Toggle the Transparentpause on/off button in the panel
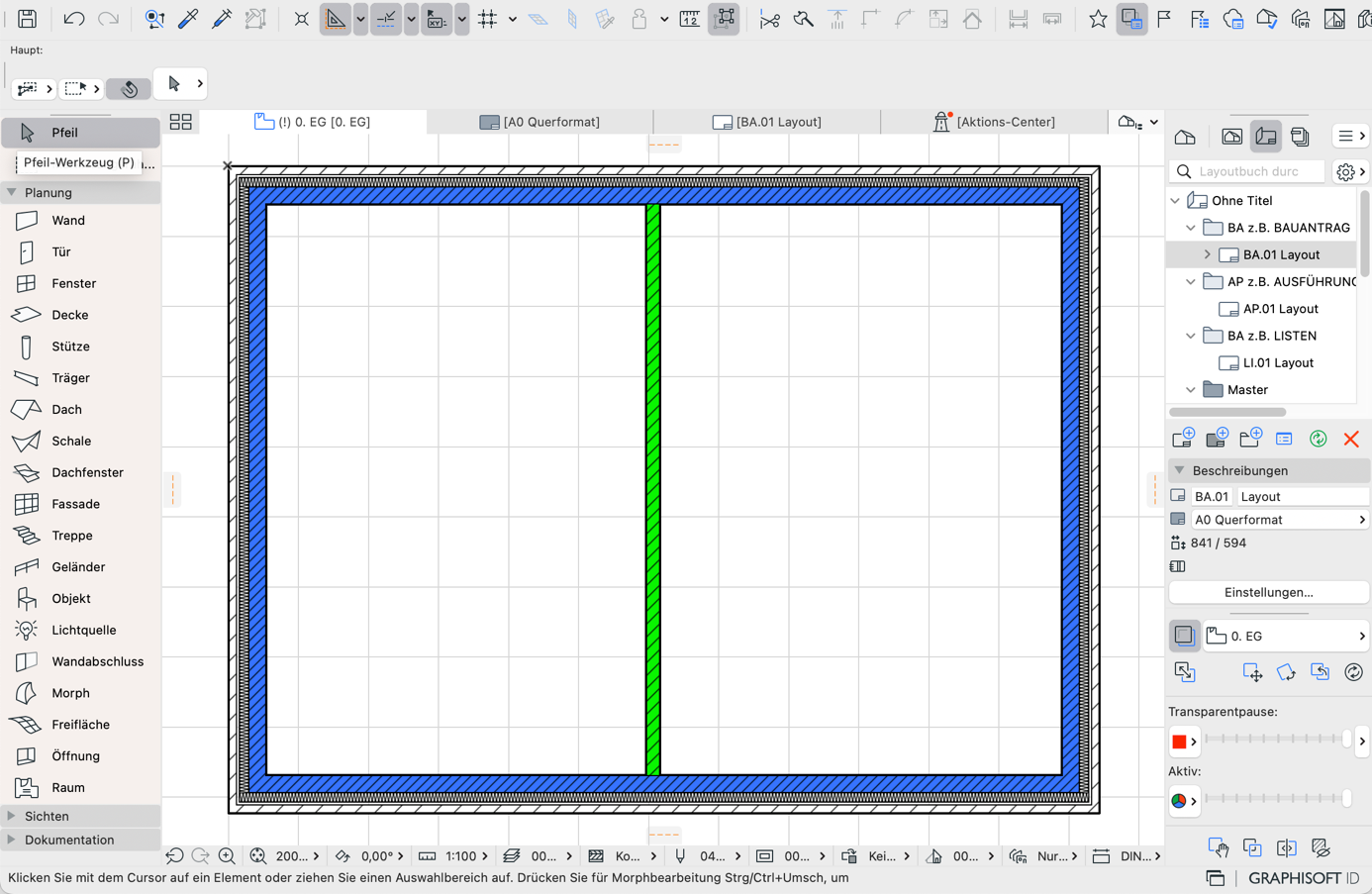The height and width of the screenshot is (894, 1372). pos(1185,636)
